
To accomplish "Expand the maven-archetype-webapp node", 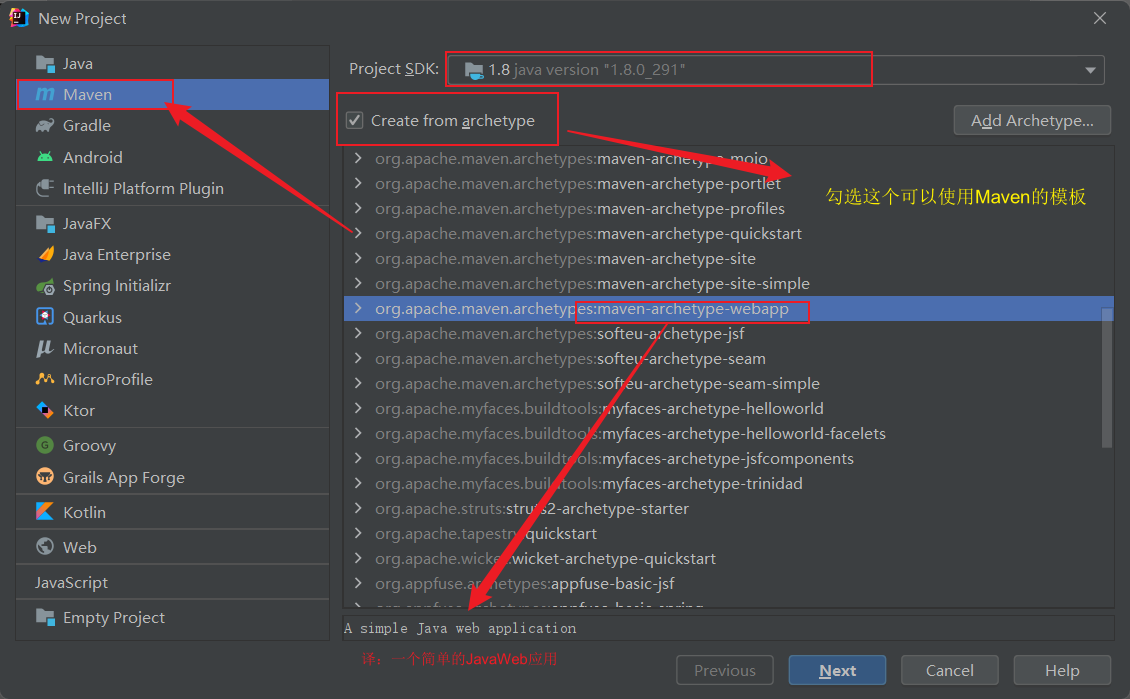I will point(358,308).
